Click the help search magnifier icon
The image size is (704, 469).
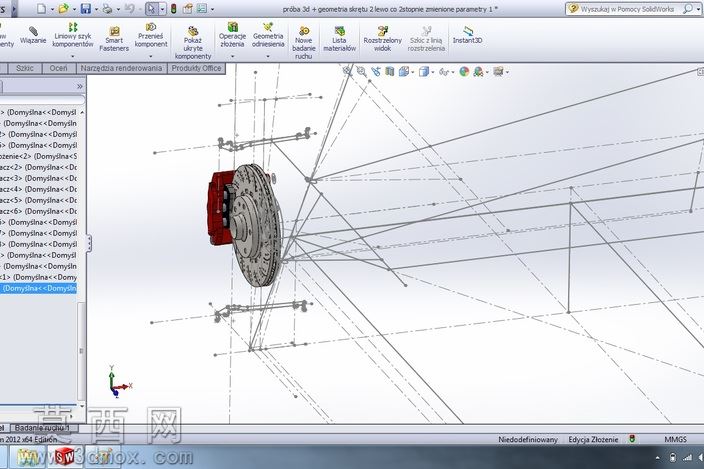point(687,9)
